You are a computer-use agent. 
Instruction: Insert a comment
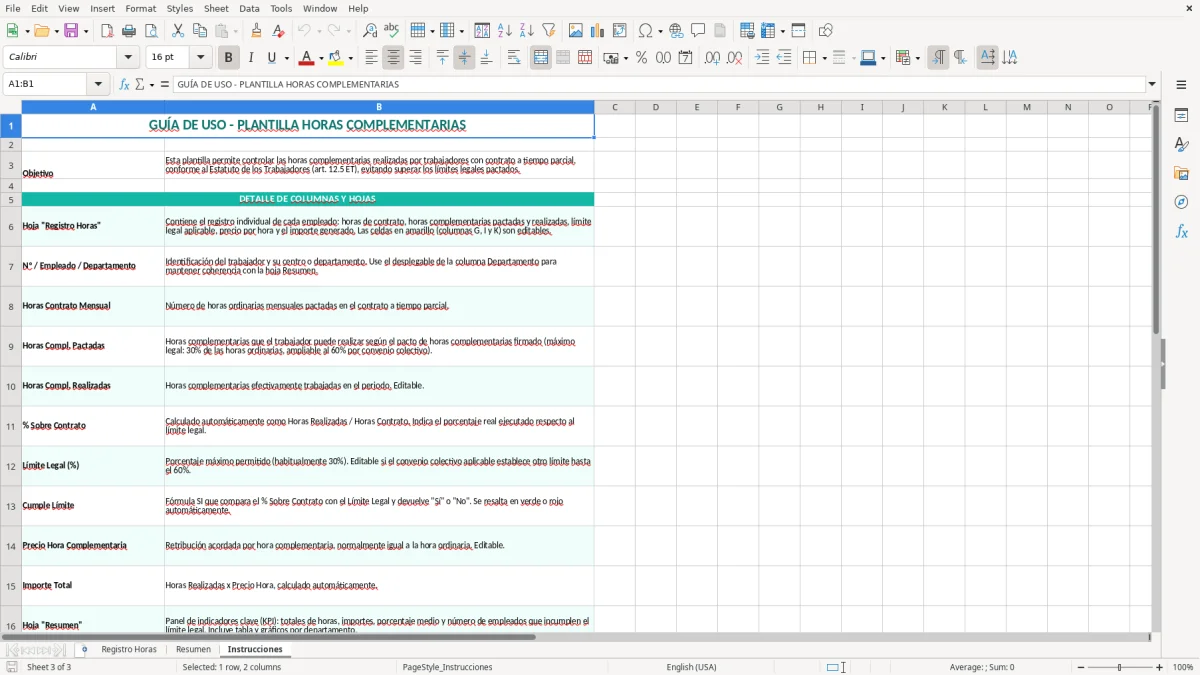coord(698,31)
